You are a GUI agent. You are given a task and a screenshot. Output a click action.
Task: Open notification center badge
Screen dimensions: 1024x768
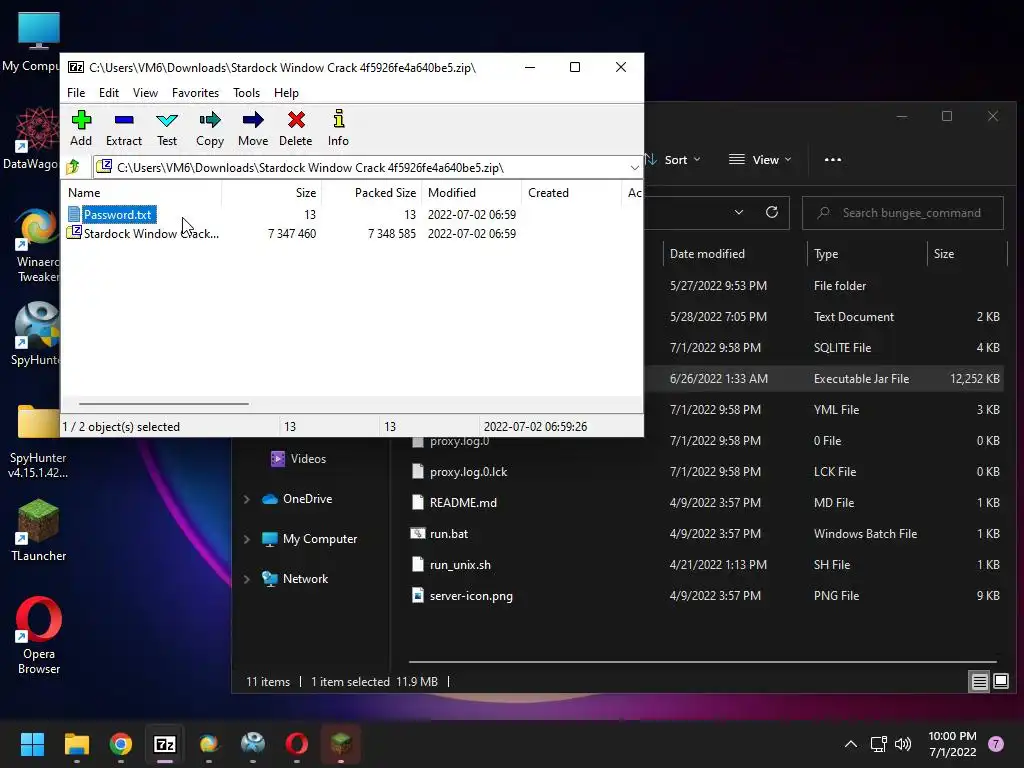[996, 744]
